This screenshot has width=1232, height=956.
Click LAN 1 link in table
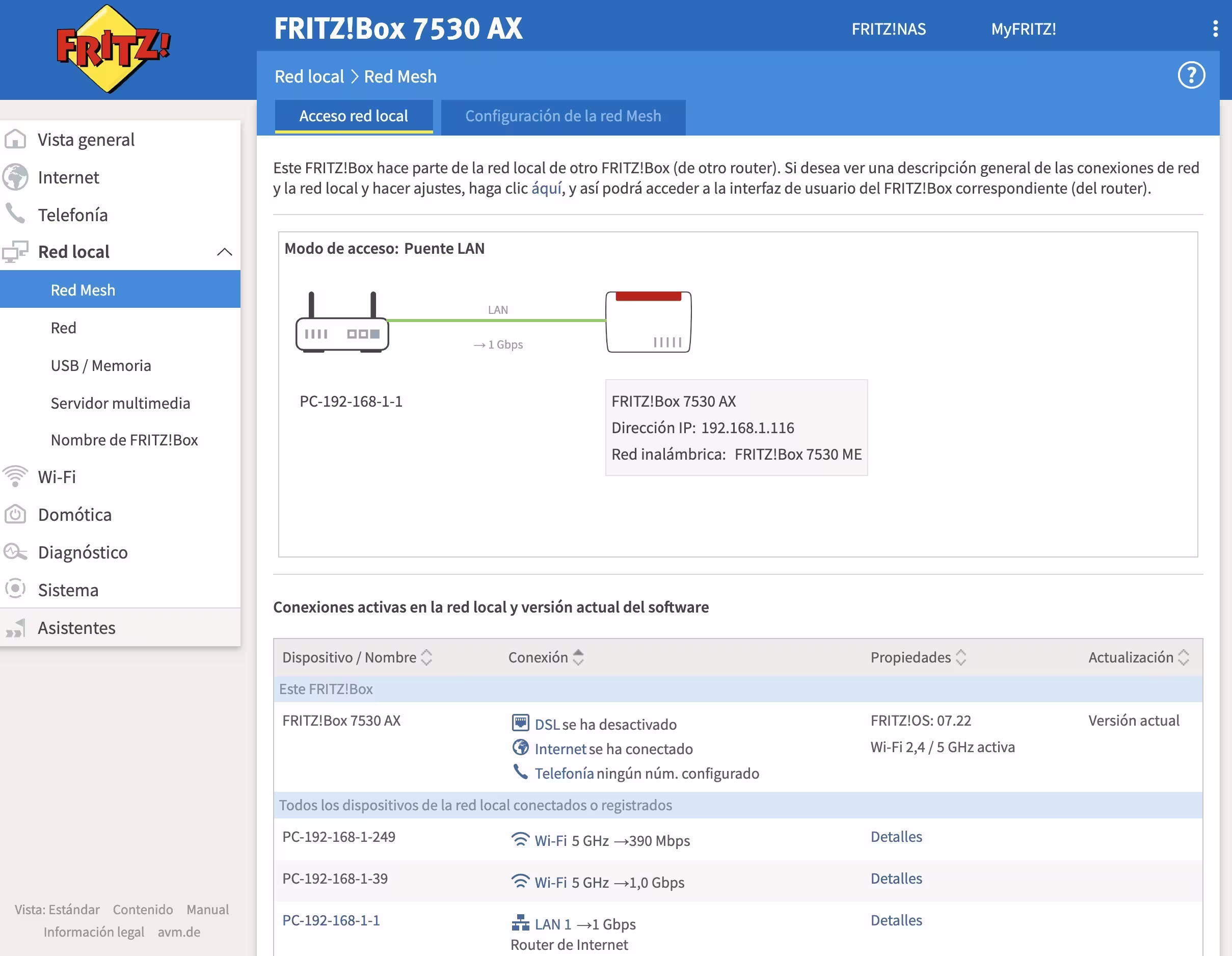coord(553,924)
